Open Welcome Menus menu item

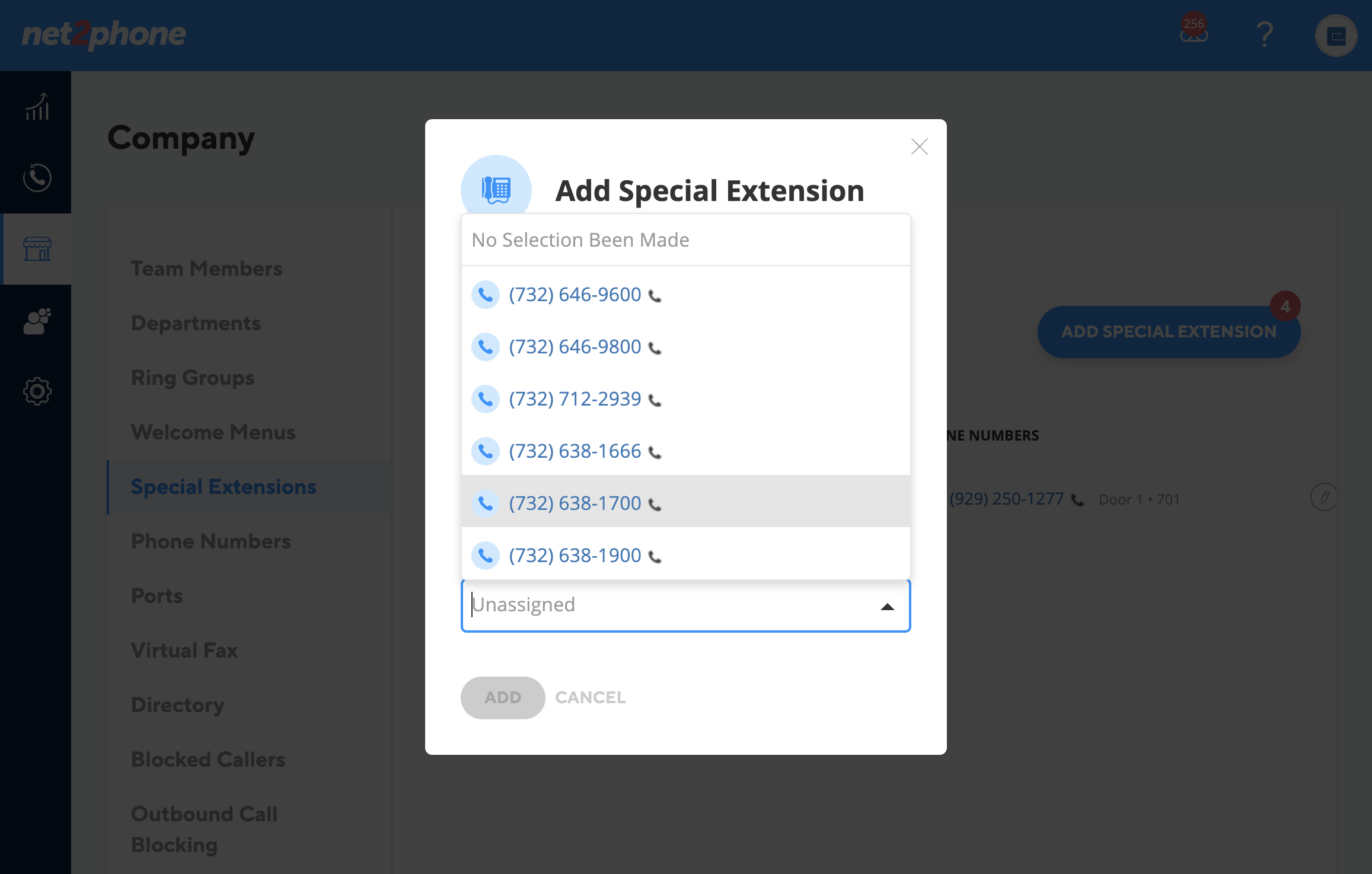click(x=213, y=432)
